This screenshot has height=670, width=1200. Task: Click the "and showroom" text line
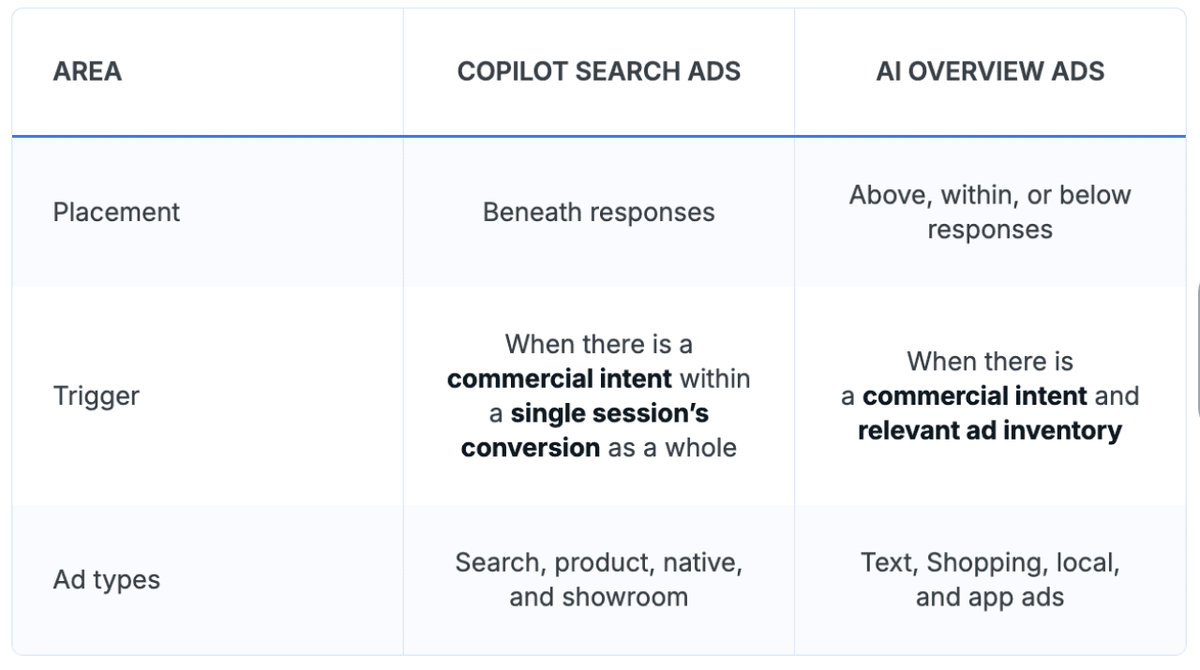[598, 598]
